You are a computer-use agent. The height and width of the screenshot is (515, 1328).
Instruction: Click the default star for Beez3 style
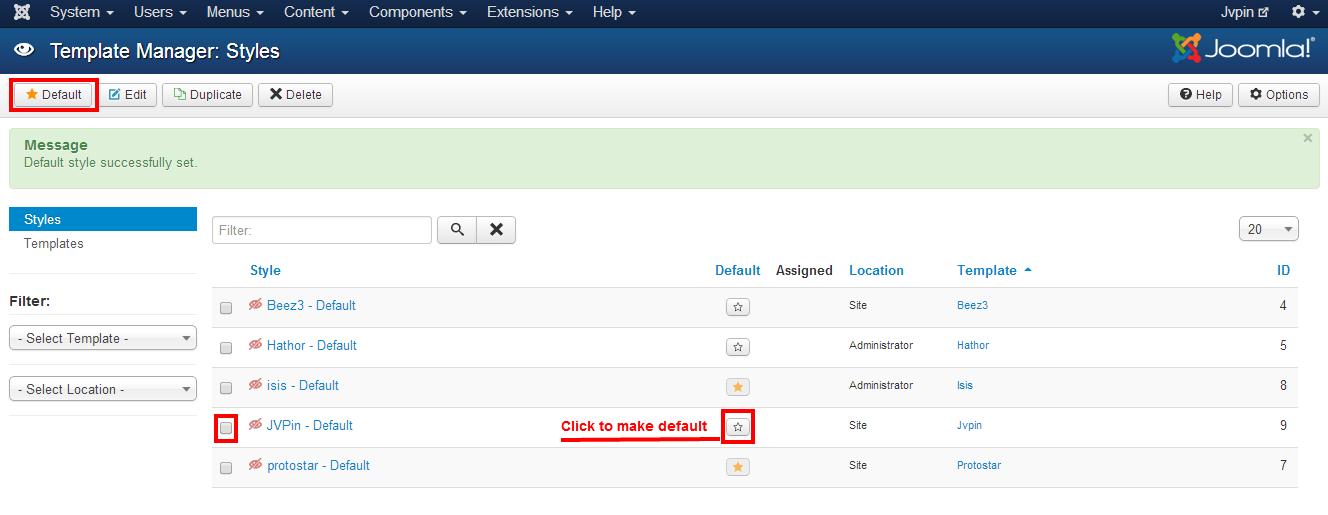click(x=738, y=307)
